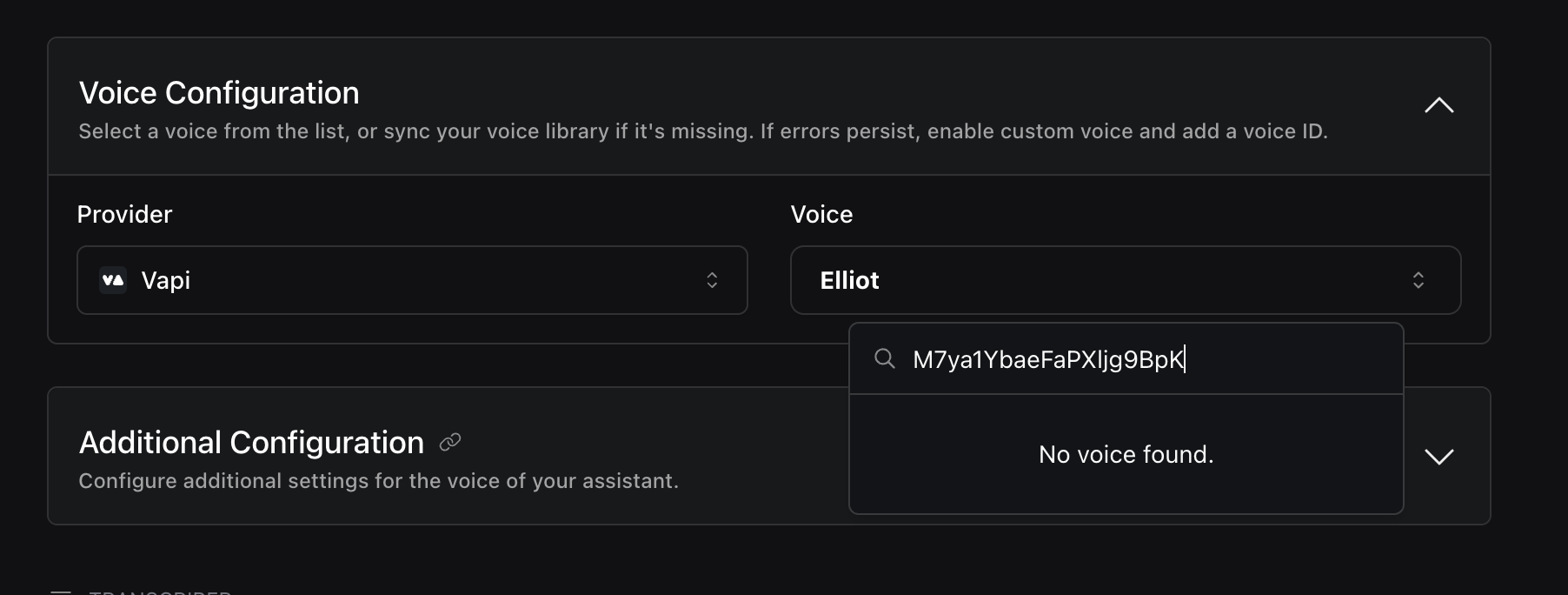Open the Voice dropdown showing Elliot
Screen dimensions: 1568x595
tap(1125, 280)
